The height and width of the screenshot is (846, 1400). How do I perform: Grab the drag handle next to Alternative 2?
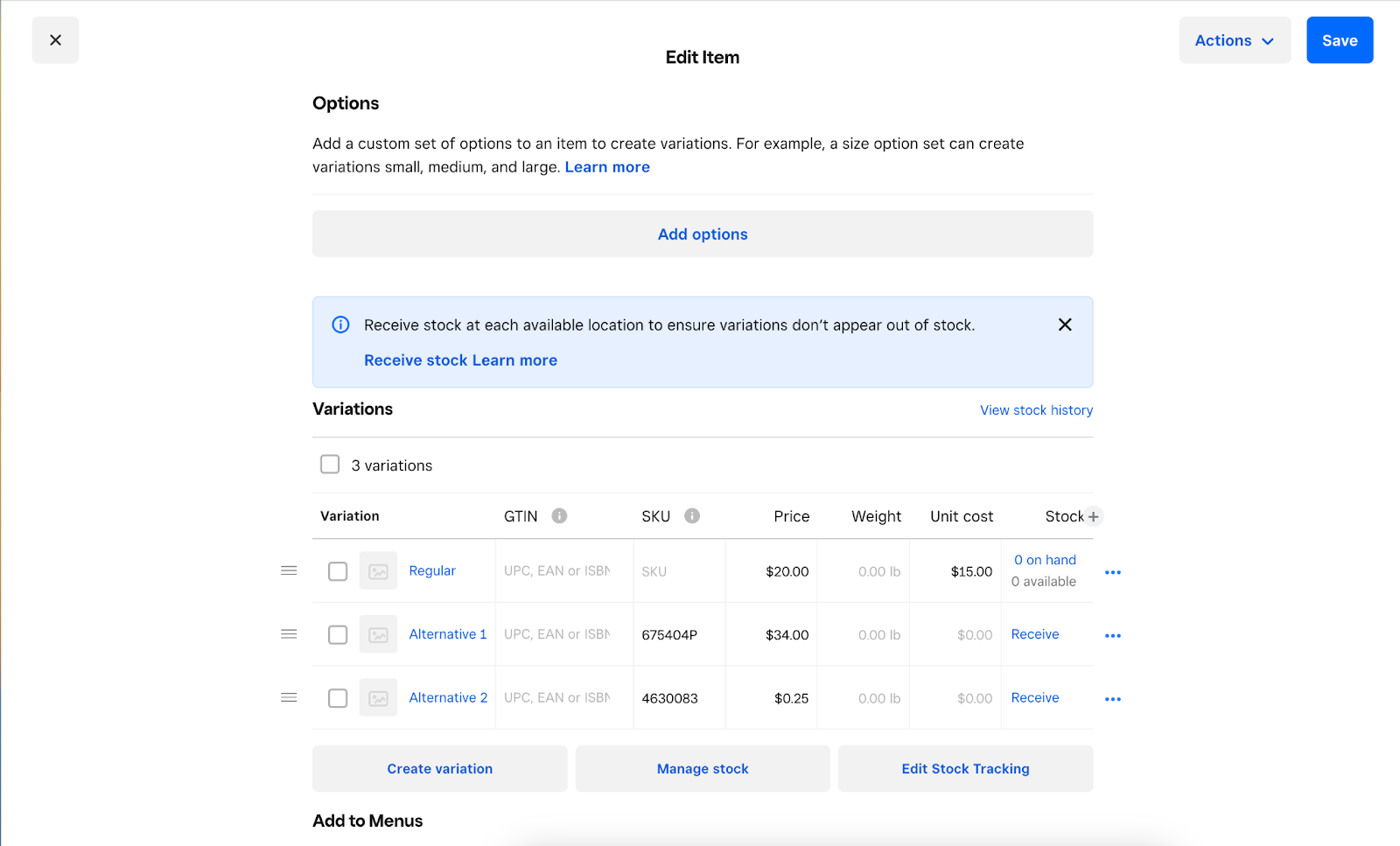coord(289,697)
